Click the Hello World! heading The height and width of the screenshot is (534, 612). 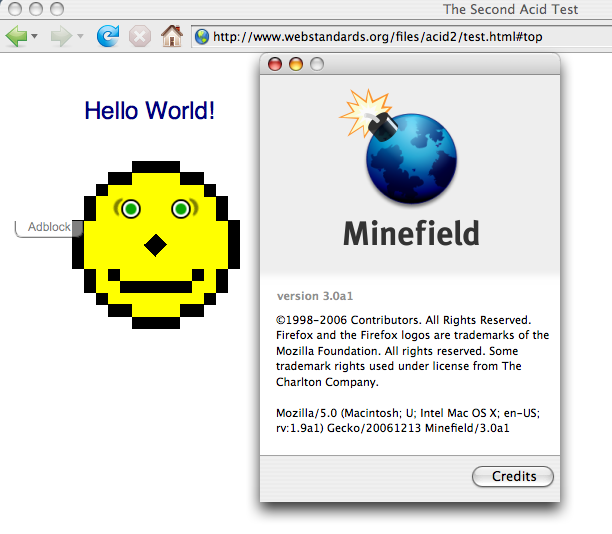[149, 110]
